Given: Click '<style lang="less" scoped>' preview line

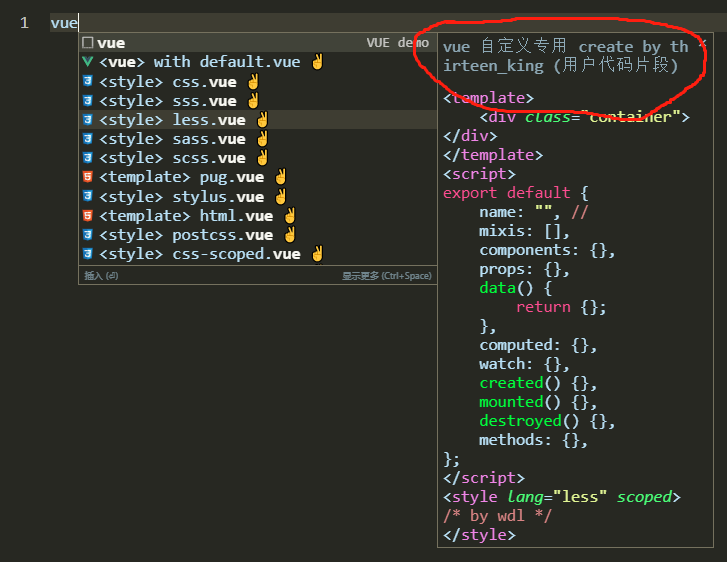Looking at the screenshot, I should [562, 497].
